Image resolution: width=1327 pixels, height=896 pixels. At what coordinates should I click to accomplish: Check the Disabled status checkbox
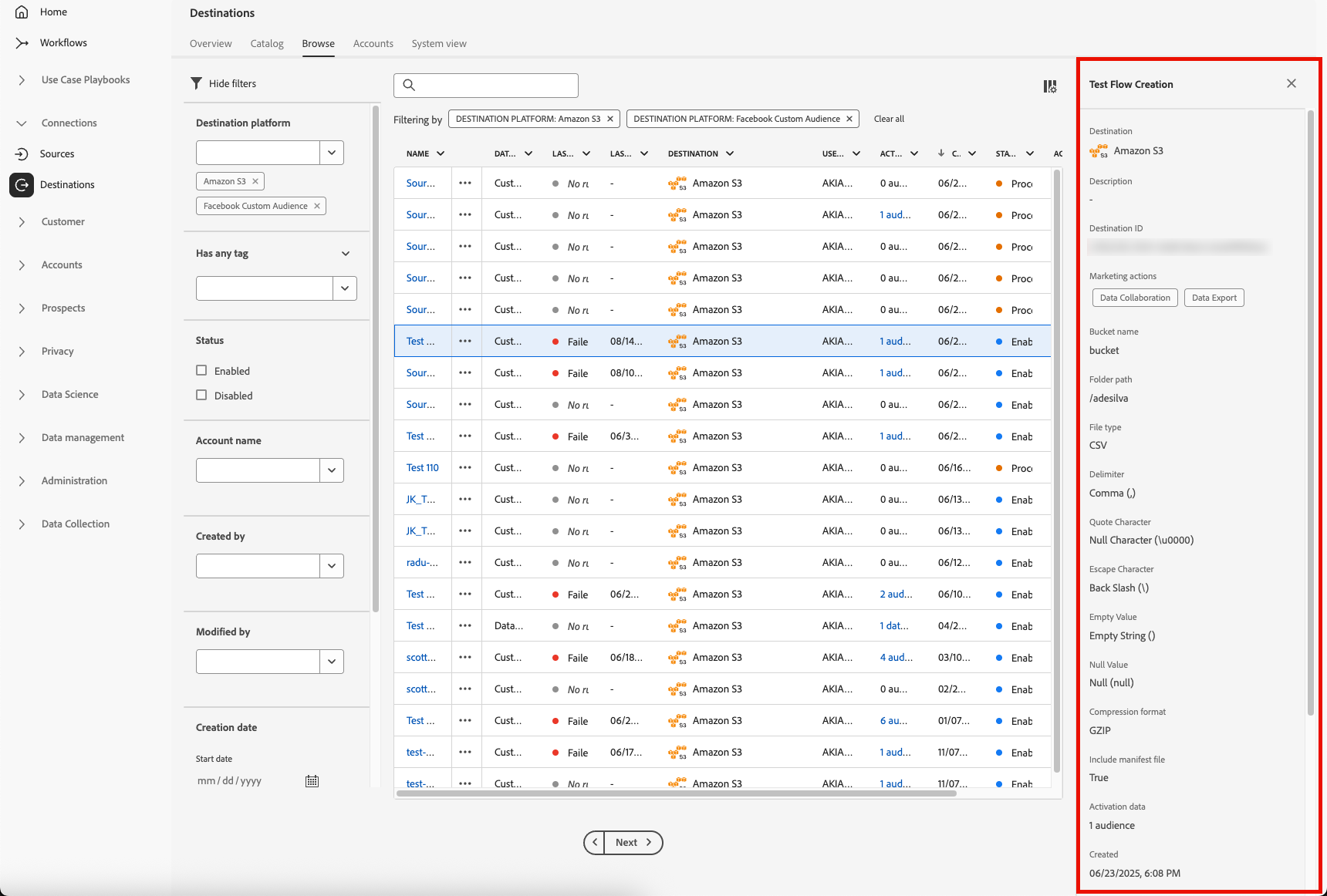point(201,395)
